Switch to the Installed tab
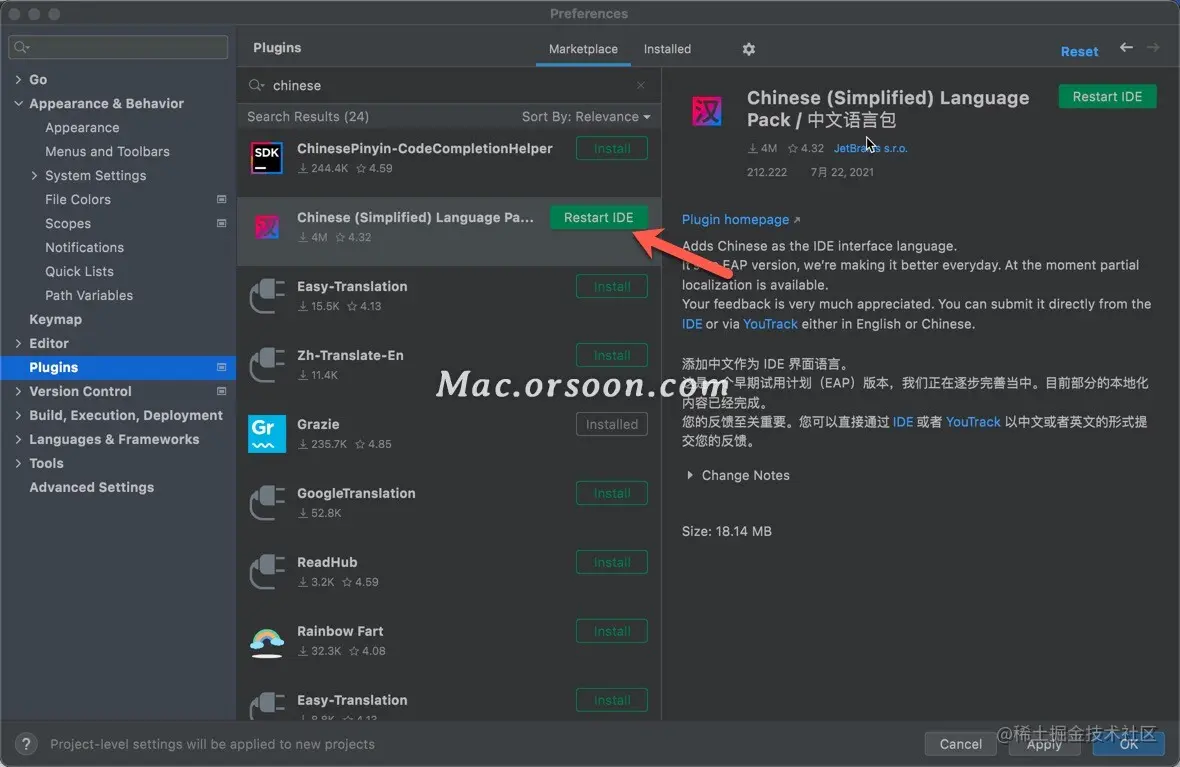 tap(667, 49)
